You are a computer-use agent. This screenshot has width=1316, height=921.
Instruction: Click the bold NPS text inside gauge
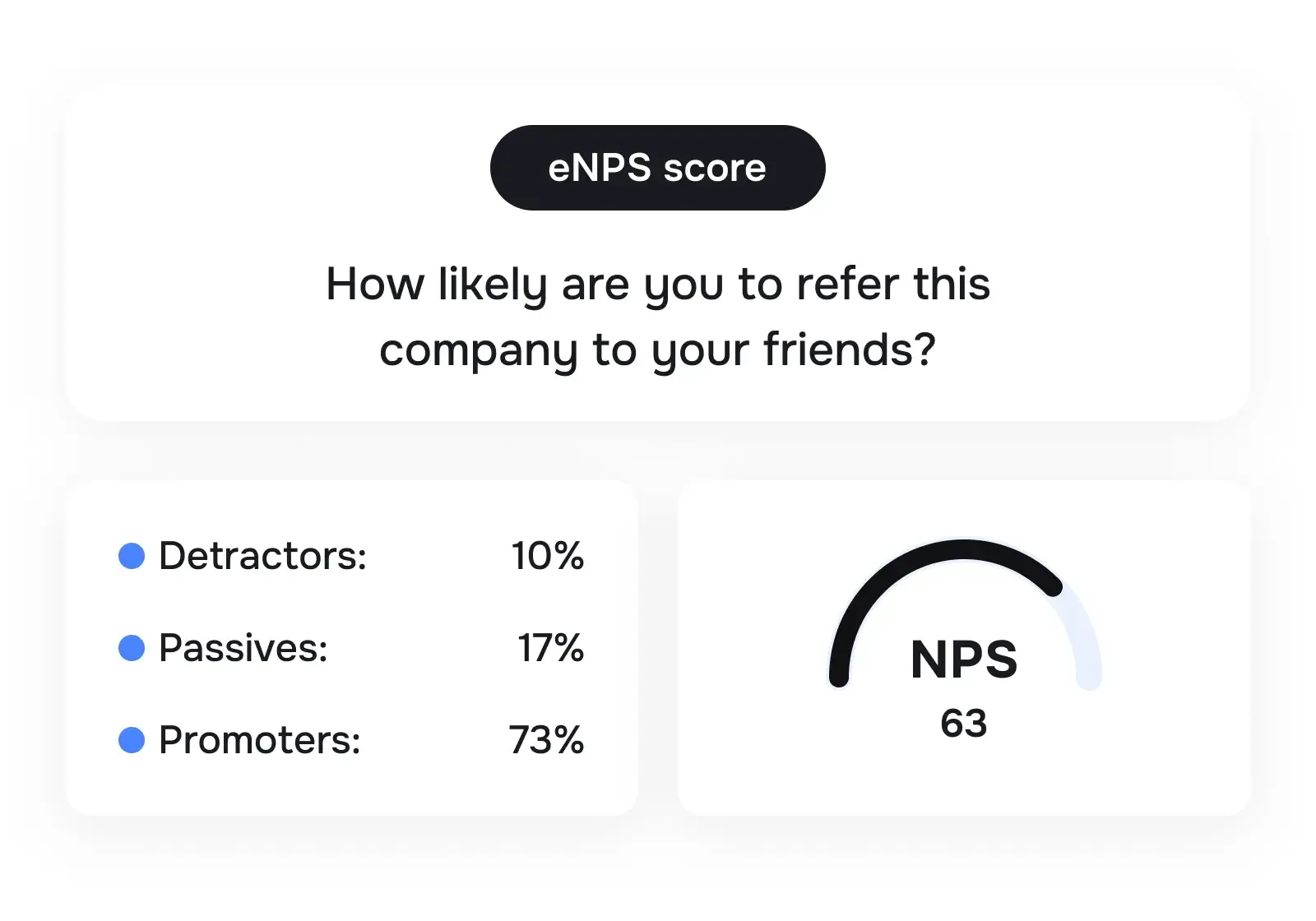[x=964, y=660]
